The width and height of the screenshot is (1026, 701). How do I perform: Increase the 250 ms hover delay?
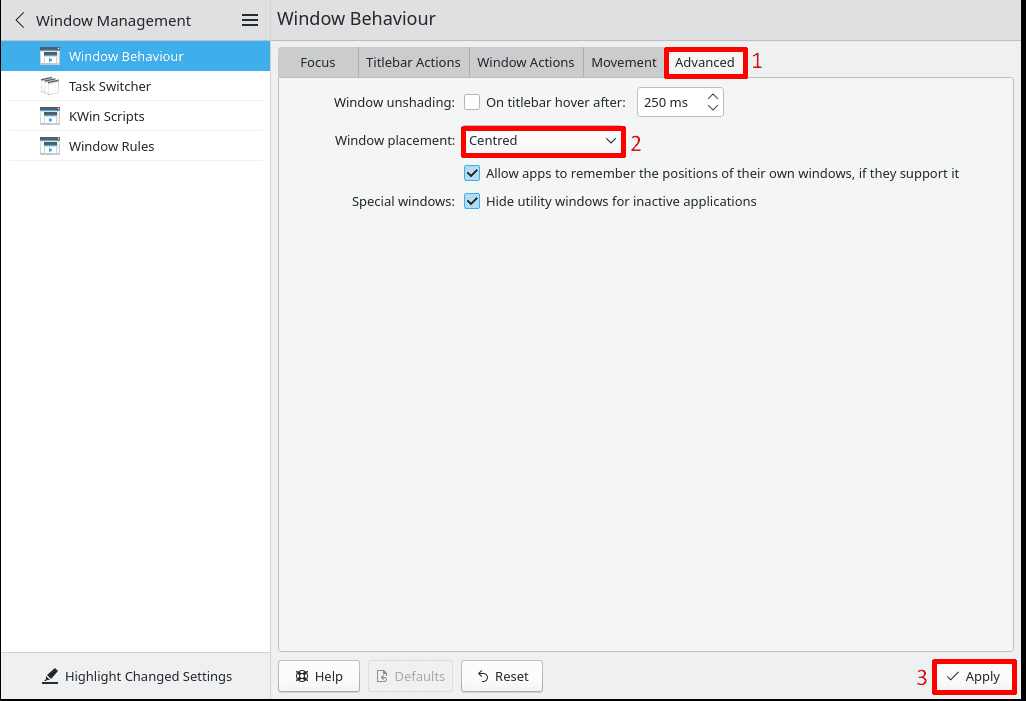pyautogui.click(x=713, y=96)
